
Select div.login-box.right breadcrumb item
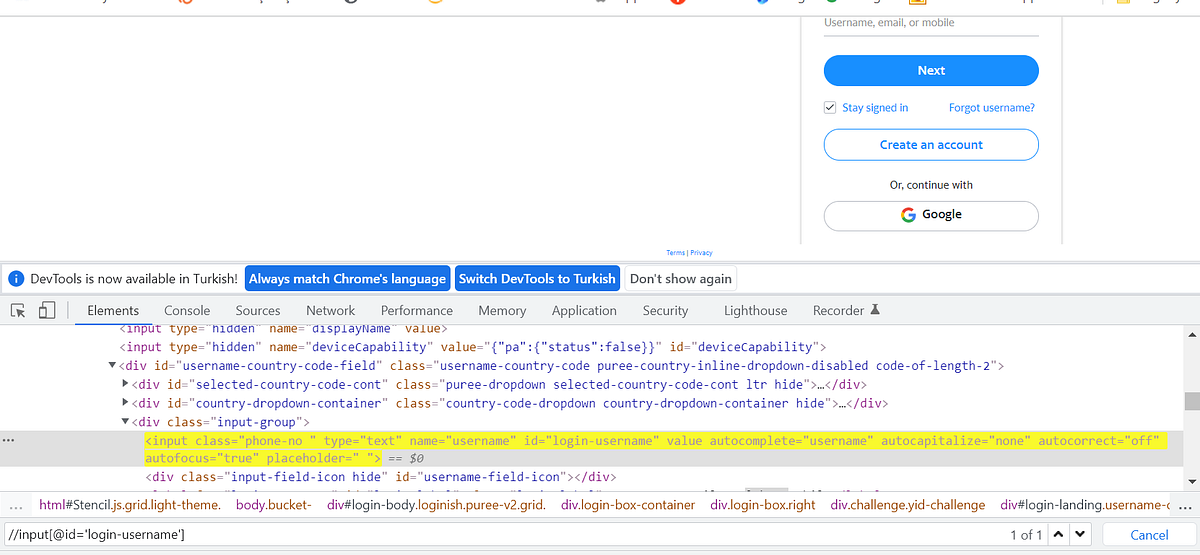pos(764,506)
